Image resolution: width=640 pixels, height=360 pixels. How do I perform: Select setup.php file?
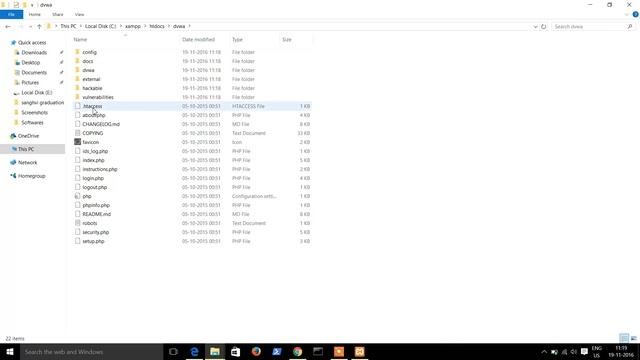click(93, 241)
